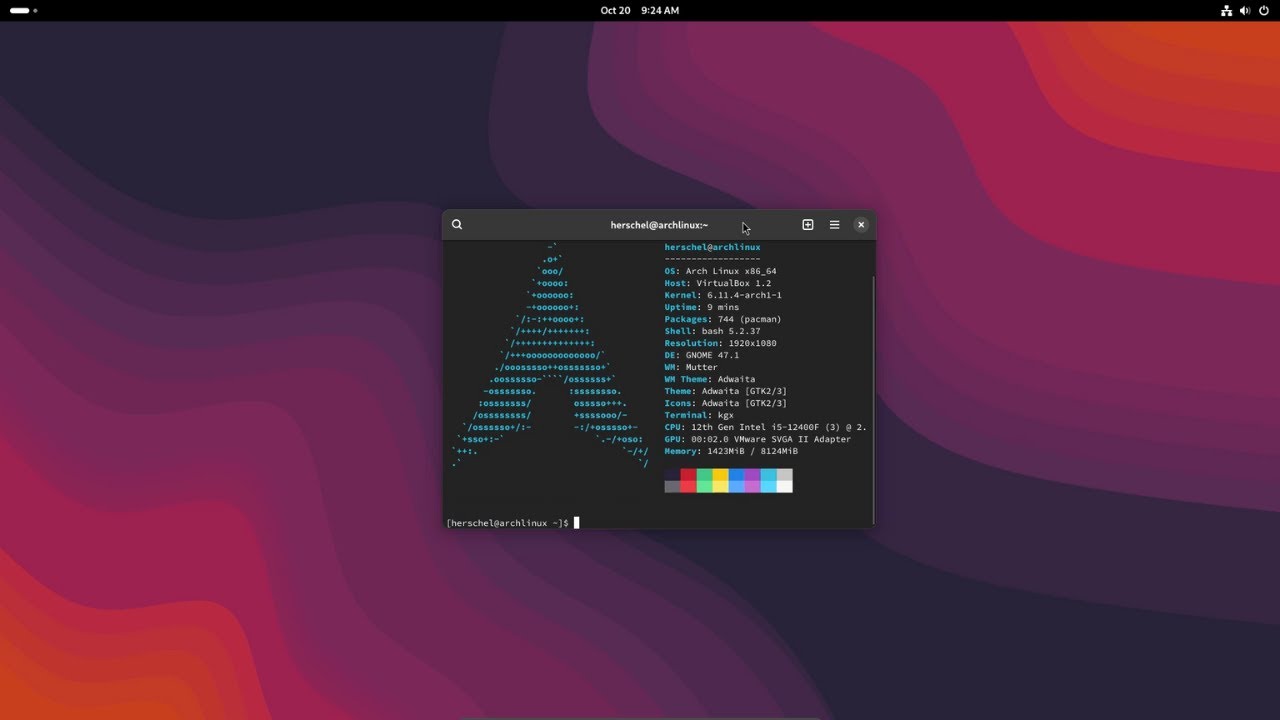Click the 'DE: GNOME 47.1' line
Image resolution: width=1280 pixels, height=720 pixels.
[x=701, y=355]
